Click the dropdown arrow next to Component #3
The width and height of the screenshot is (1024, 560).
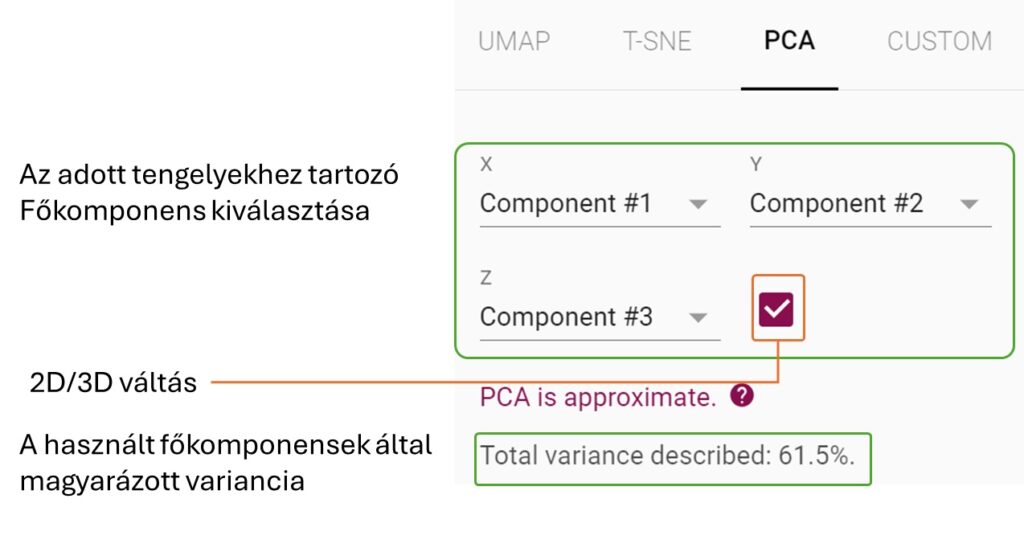698,318
